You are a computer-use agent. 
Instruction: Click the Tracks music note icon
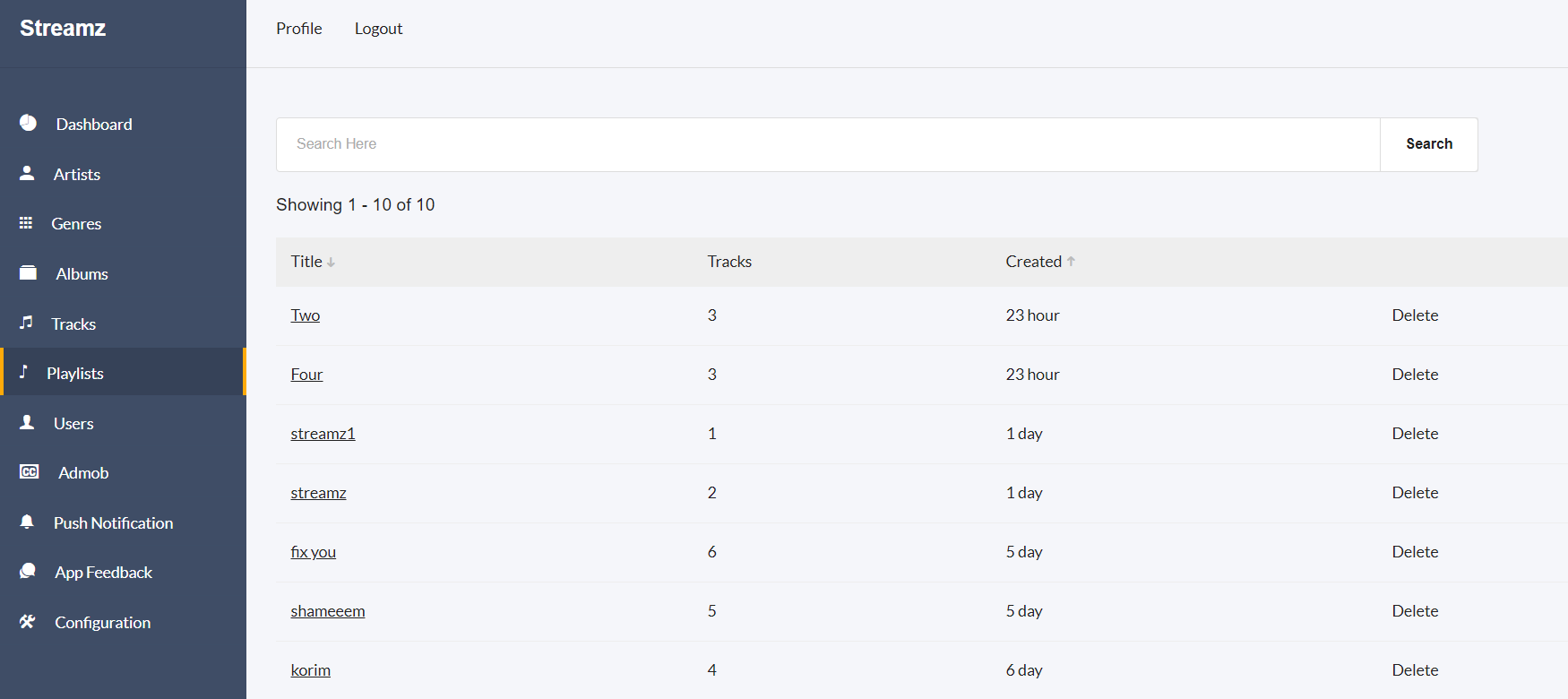[26, 323]
